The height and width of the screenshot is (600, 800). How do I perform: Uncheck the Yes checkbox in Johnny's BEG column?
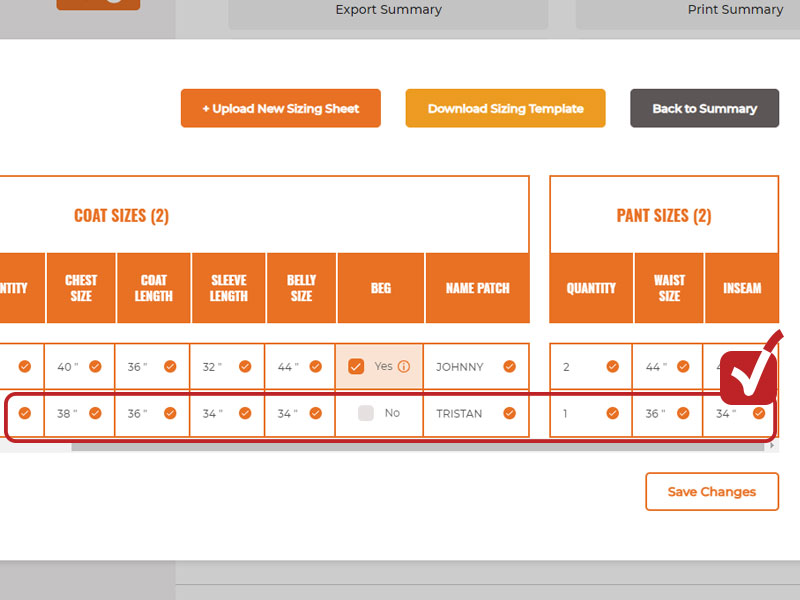pos(356,367)
